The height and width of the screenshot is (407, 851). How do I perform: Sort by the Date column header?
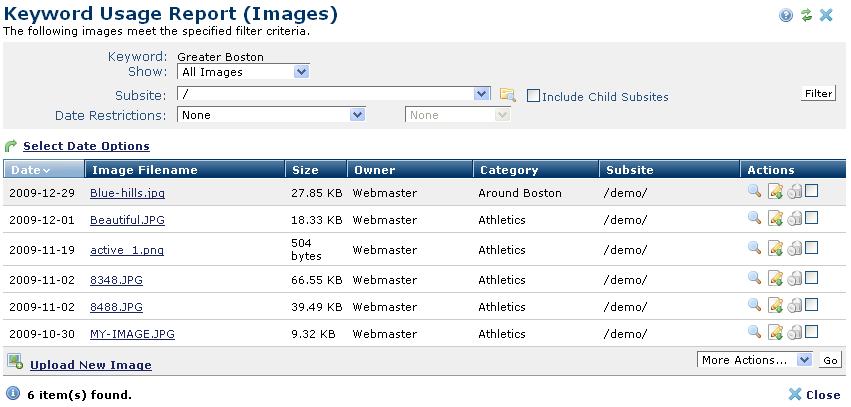pos(30,170)
